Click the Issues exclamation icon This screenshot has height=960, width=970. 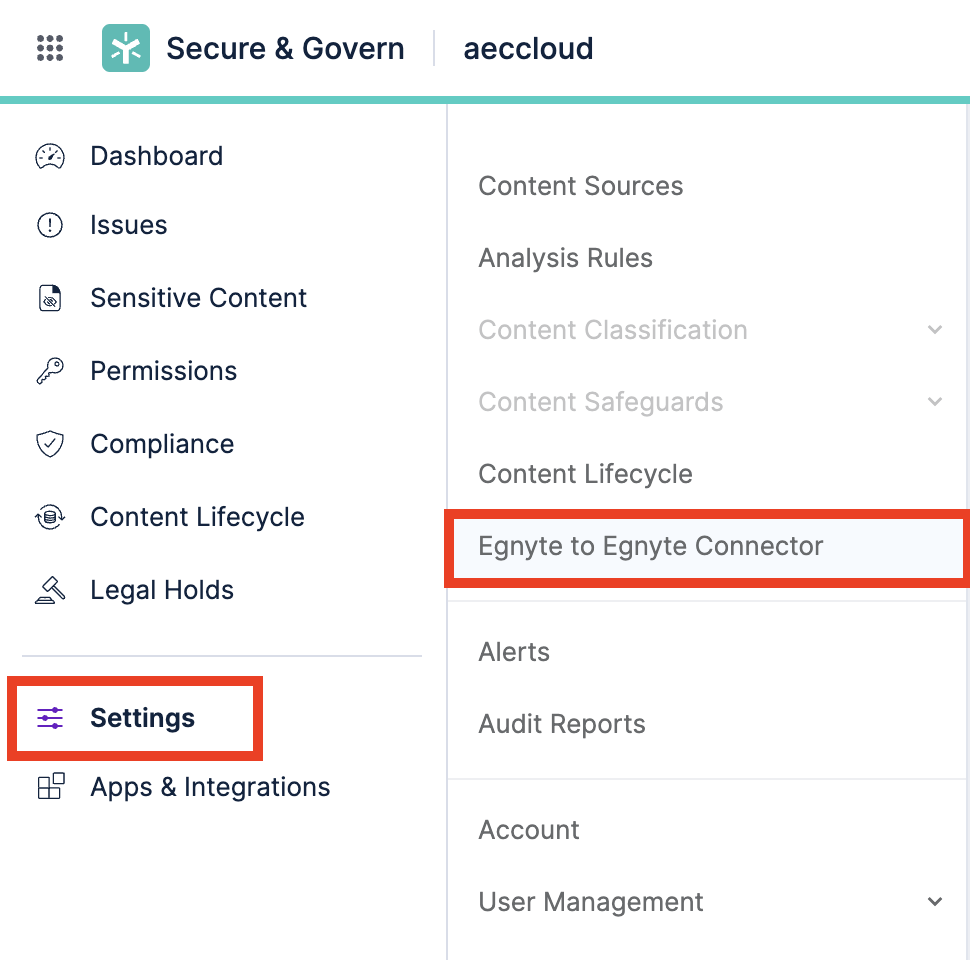tap(49, 225)
